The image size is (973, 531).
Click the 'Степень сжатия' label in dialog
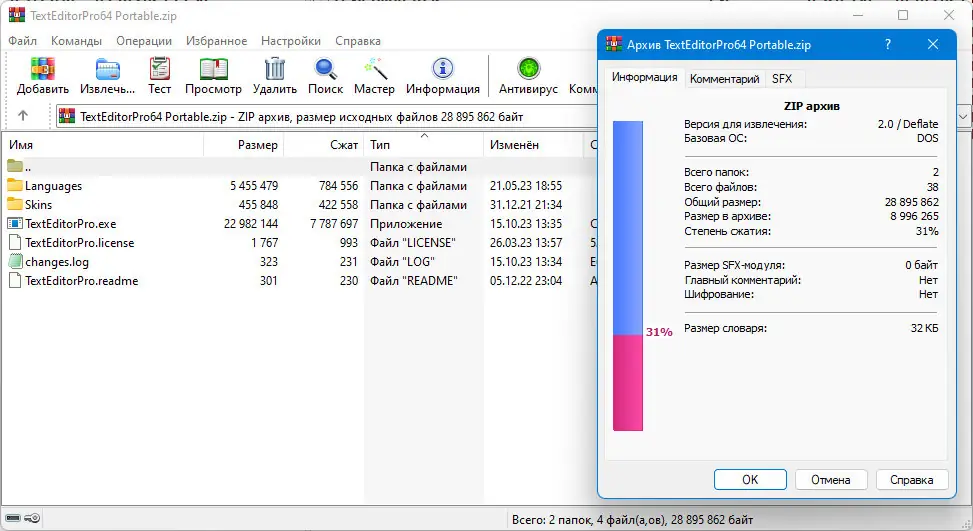click(727, 231)
